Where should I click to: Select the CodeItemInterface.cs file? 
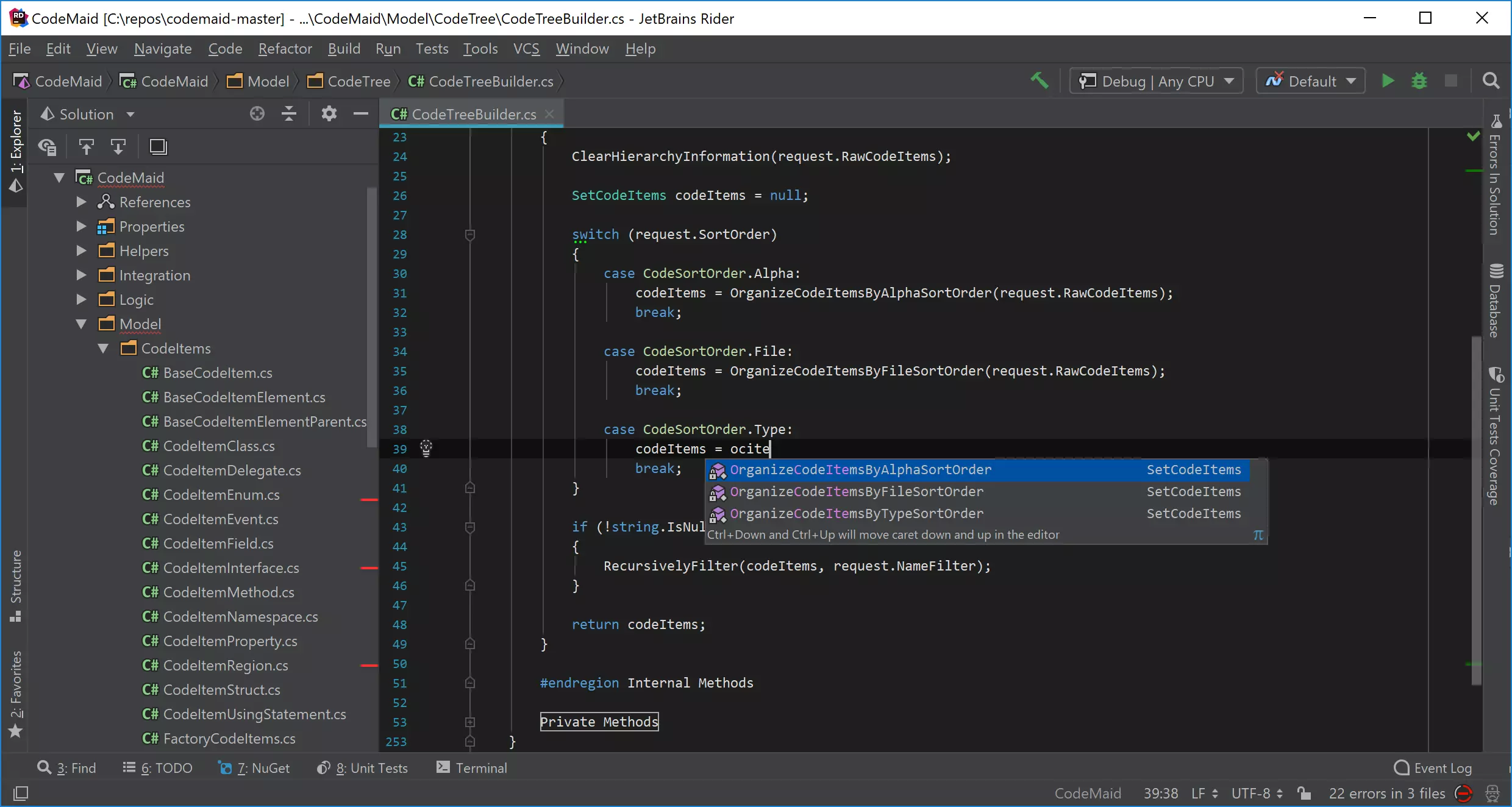(230, 568)
